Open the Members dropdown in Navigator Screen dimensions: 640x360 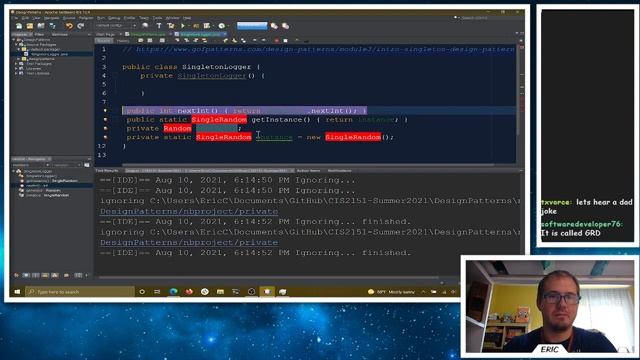31,165
